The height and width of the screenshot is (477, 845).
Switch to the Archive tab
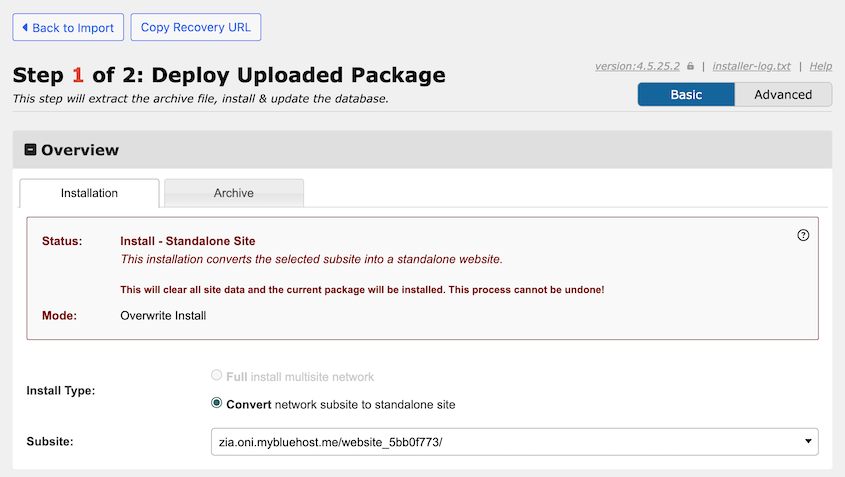(233, 193)
